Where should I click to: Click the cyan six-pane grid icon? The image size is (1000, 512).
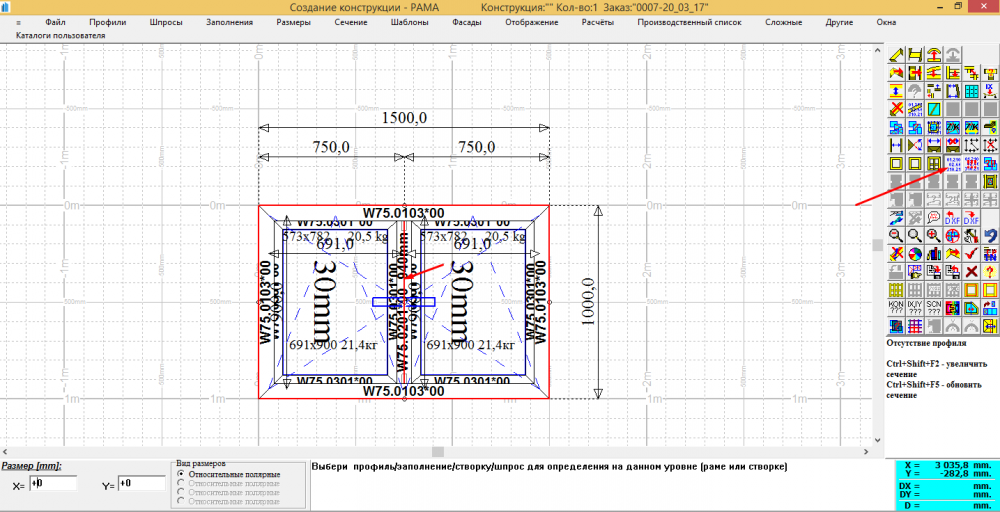[972, 91]
